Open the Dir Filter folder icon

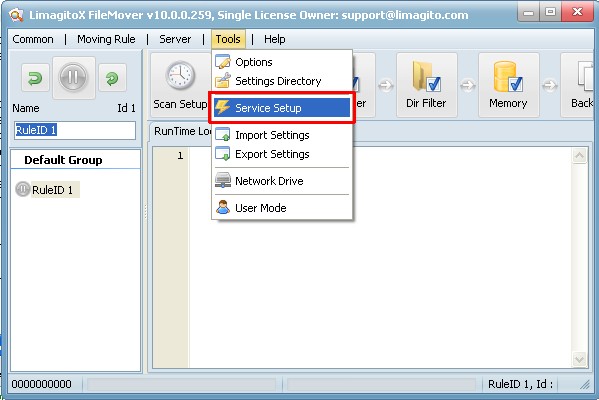(426, 78)
